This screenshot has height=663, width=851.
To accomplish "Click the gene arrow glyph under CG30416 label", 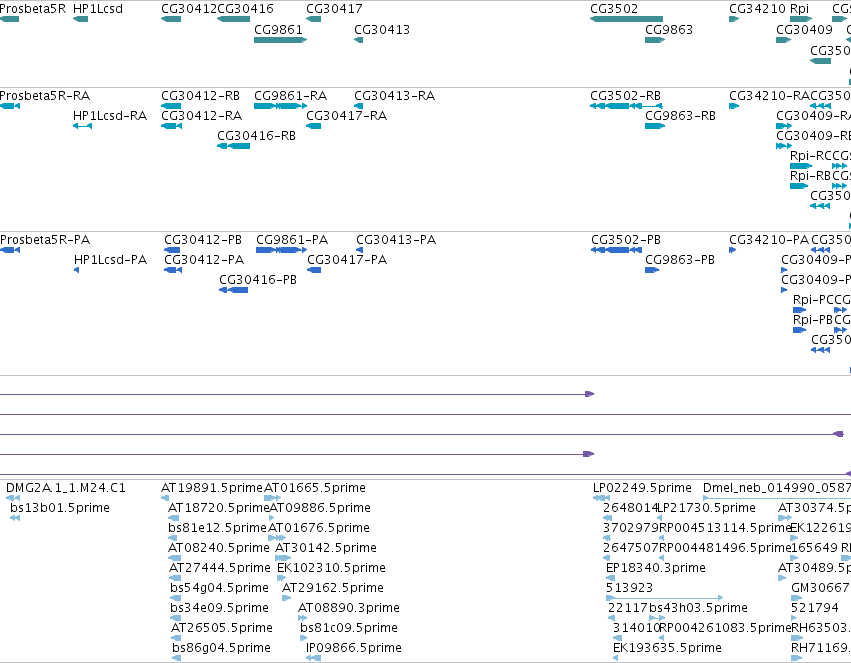I will (x=233, y=19).
